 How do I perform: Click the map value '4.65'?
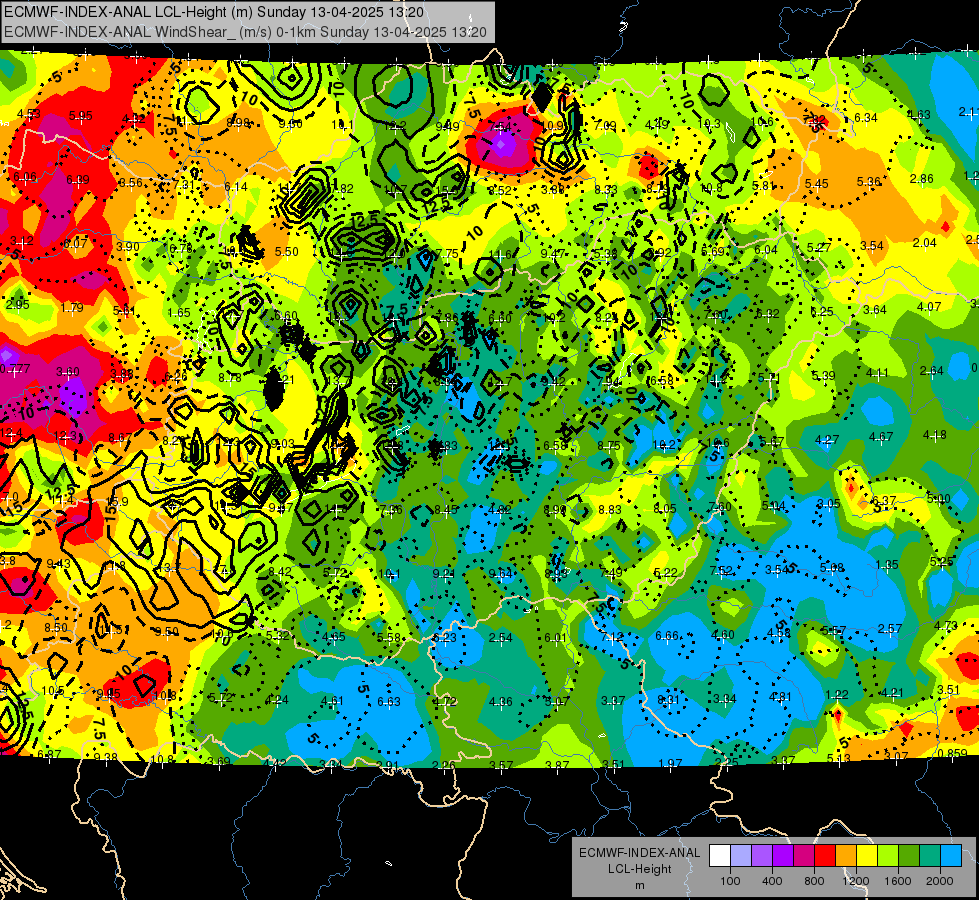(333, 637)
